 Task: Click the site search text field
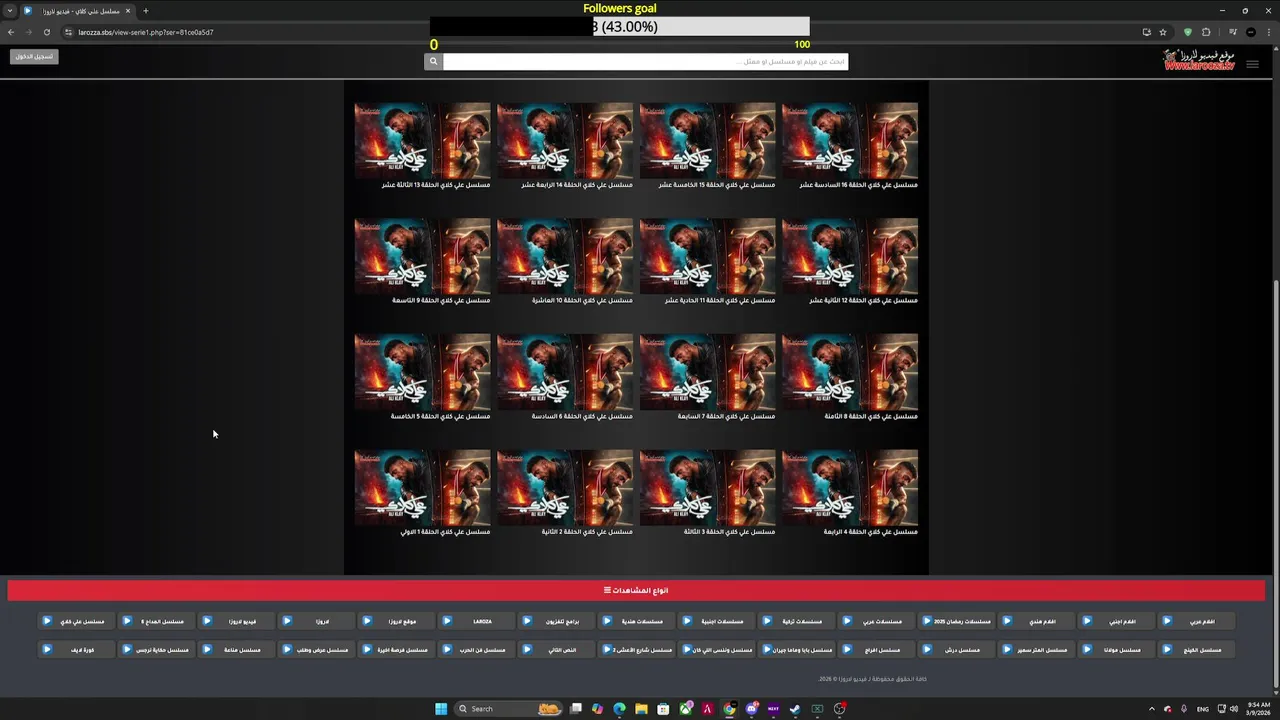click(x=645, y=61)
